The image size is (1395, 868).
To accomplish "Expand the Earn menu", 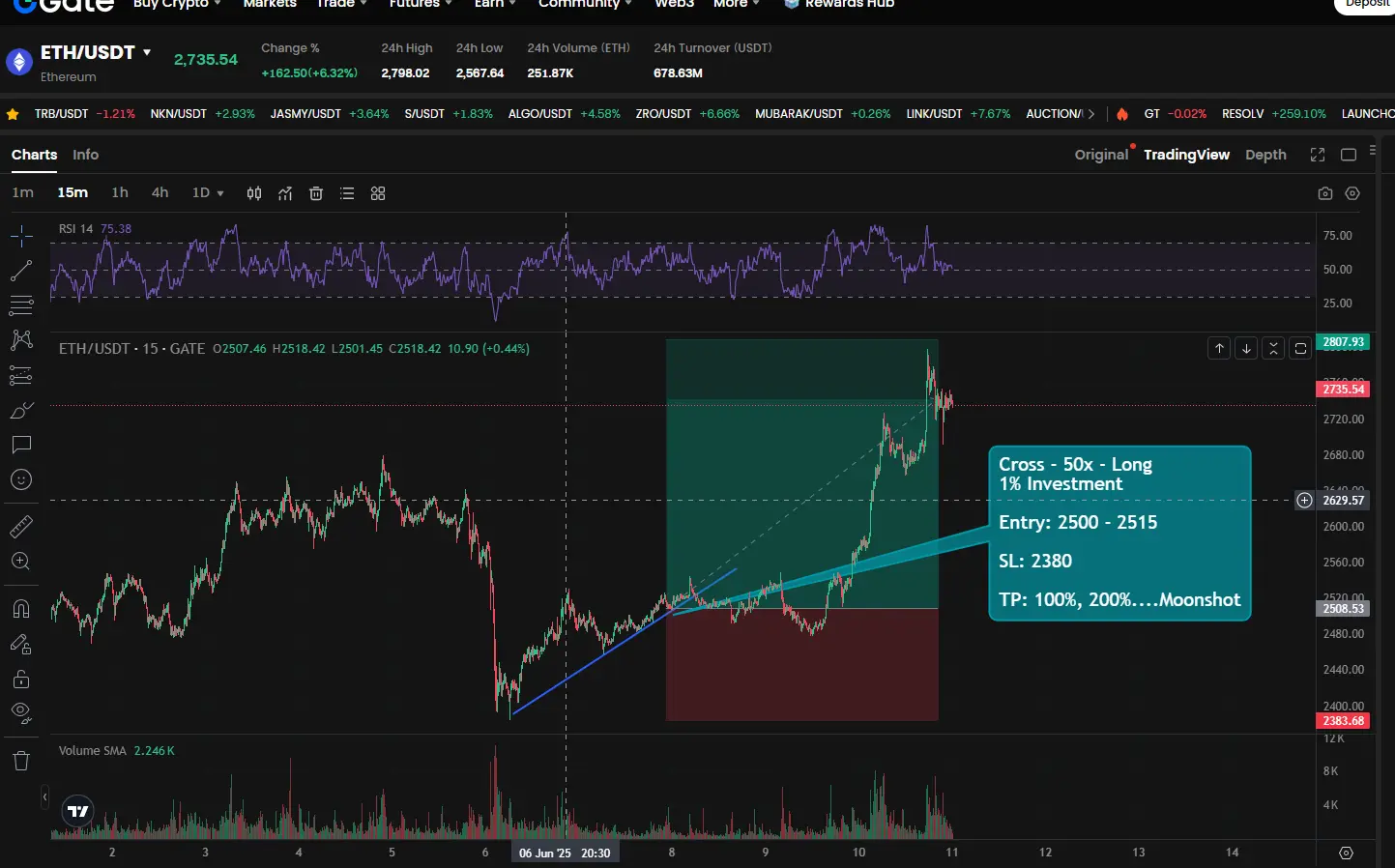I will pos(495,4).
